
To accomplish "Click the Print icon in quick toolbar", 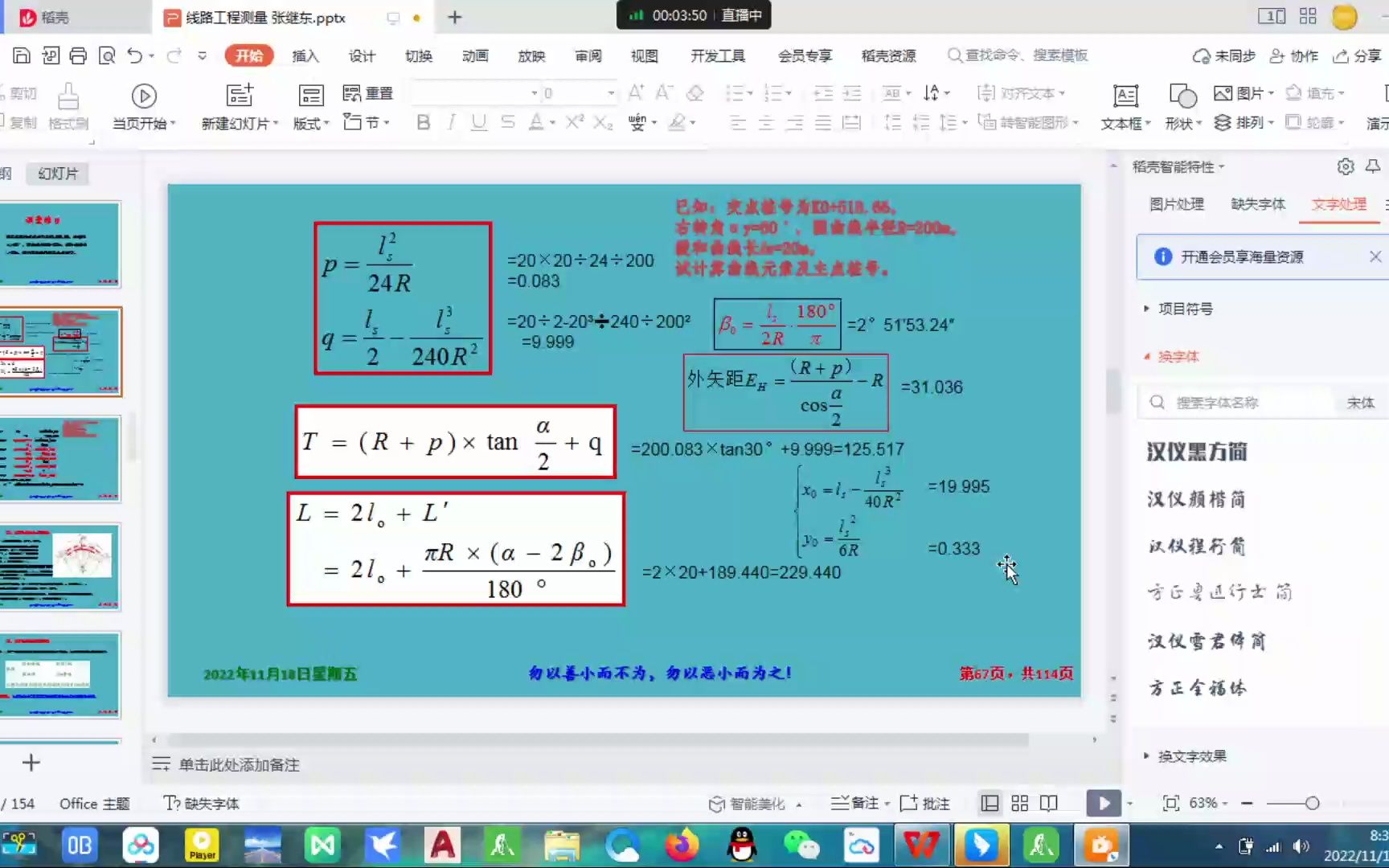I will click(78, 55).
